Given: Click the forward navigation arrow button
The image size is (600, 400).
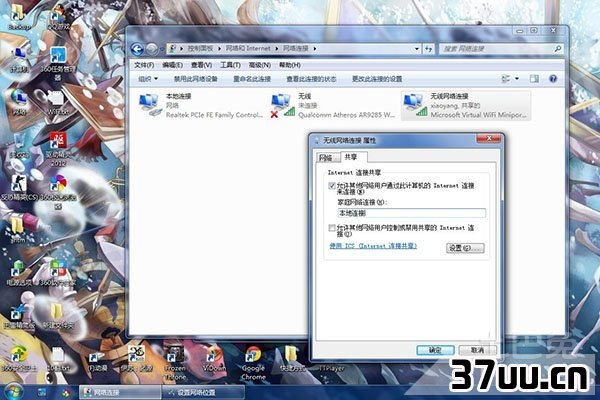Looking at the screenshot, I should (x=152, y=49).
